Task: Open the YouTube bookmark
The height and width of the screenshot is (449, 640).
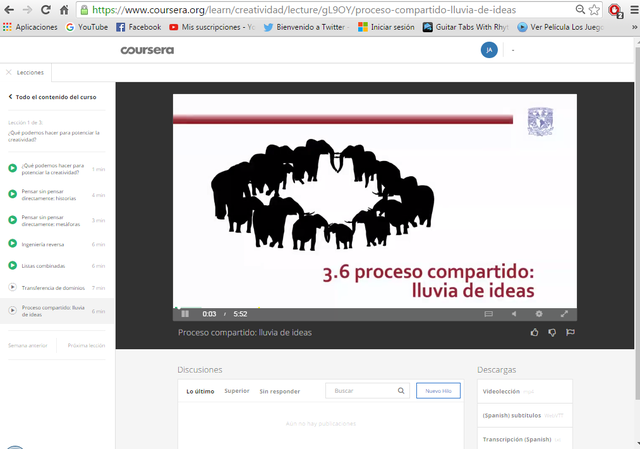Action: (x=87, y=27)
